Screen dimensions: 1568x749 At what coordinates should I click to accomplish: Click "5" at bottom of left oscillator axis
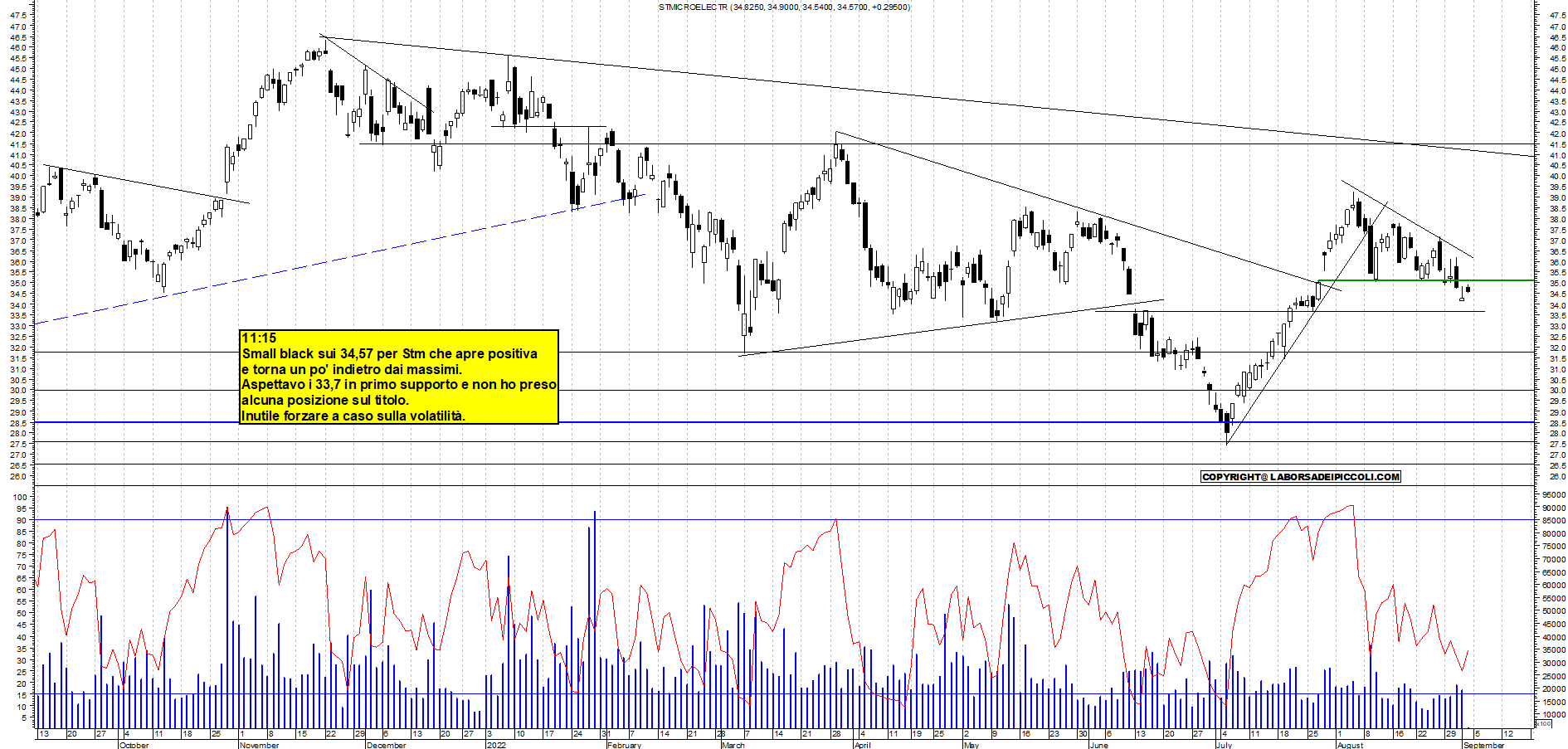[x=24, y=718]
